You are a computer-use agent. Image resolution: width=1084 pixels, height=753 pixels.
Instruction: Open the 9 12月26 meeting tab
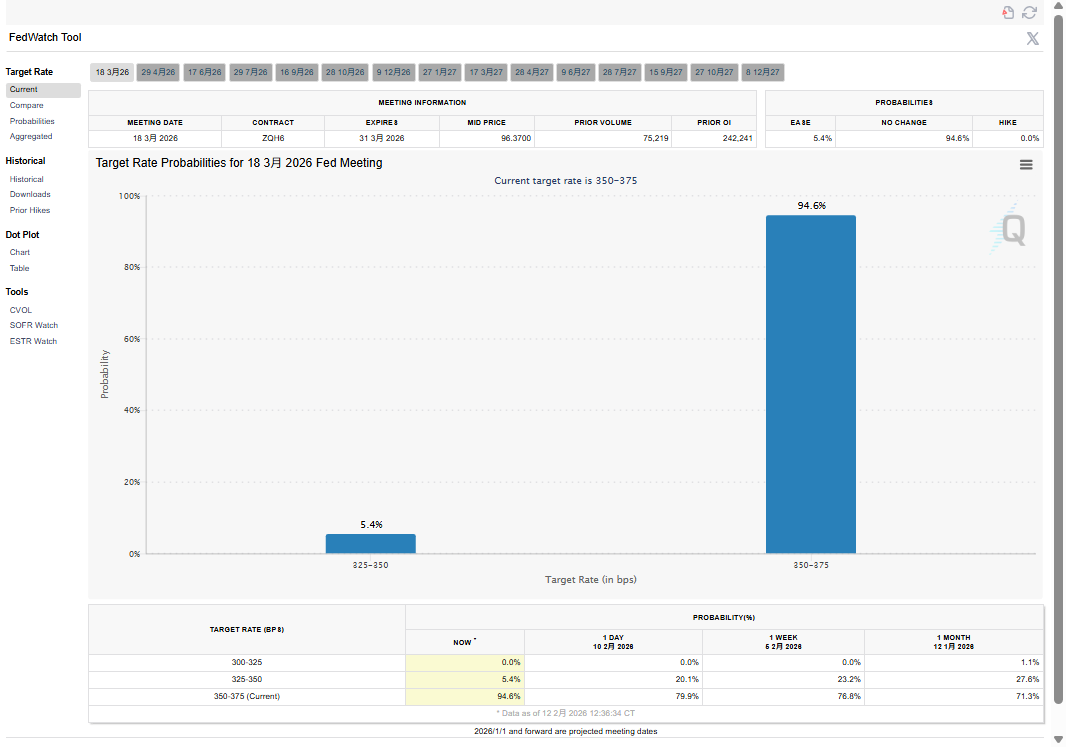tap(393, 72)
